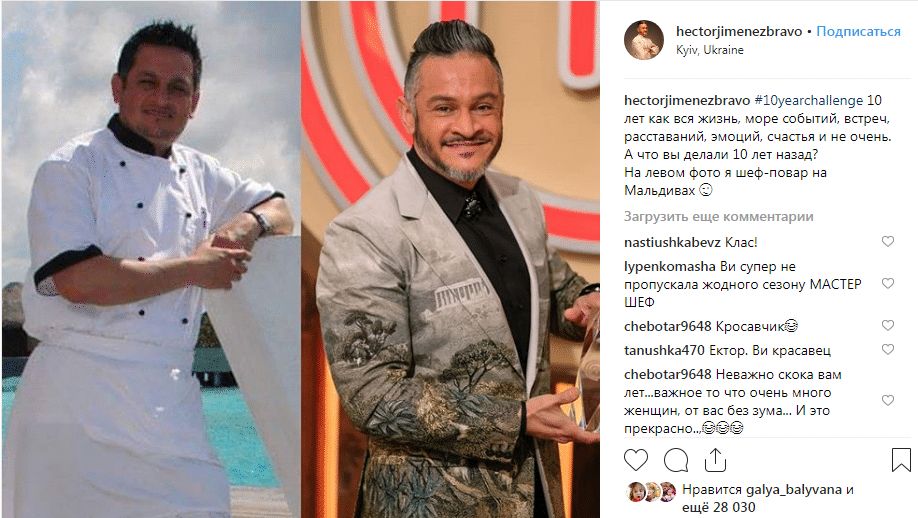Like chebotar9648's long comment heart

[x=888, y=400]
